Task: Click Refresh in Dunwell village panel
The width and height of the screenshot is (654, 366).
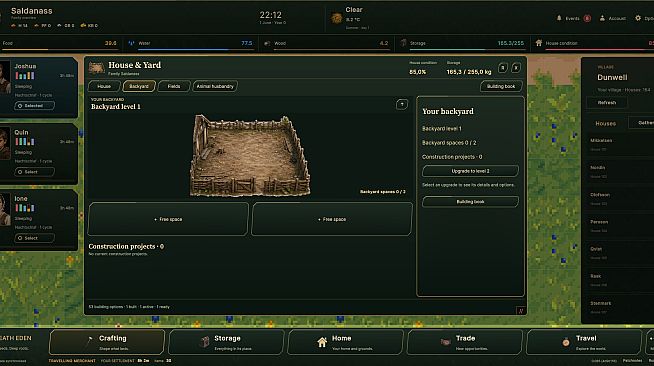Action: click(607, 103)
